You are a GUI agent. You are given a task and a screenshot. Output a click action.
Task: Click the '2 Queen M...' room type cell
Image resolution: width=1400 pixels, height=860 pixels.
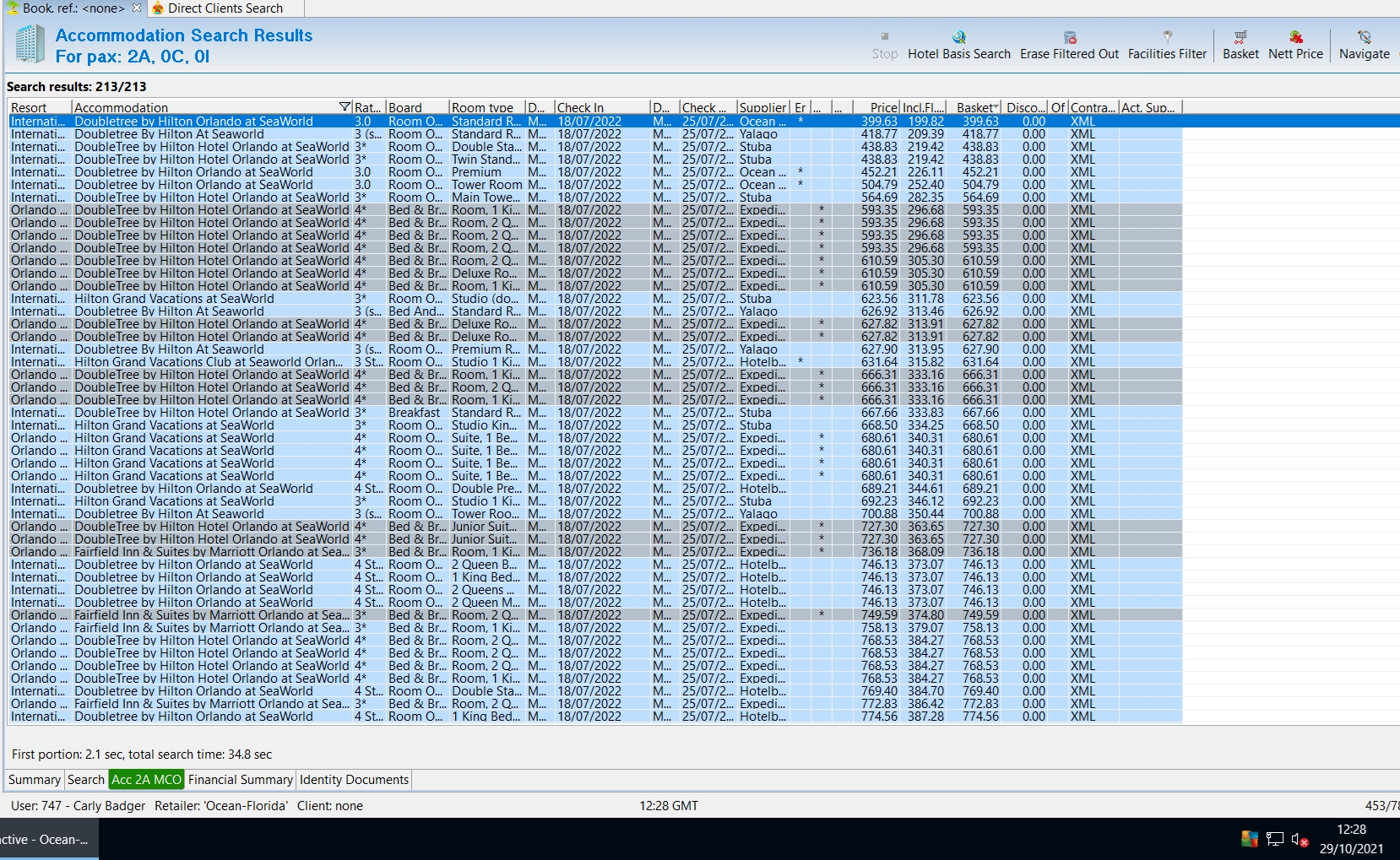click(x=486, y=603)
